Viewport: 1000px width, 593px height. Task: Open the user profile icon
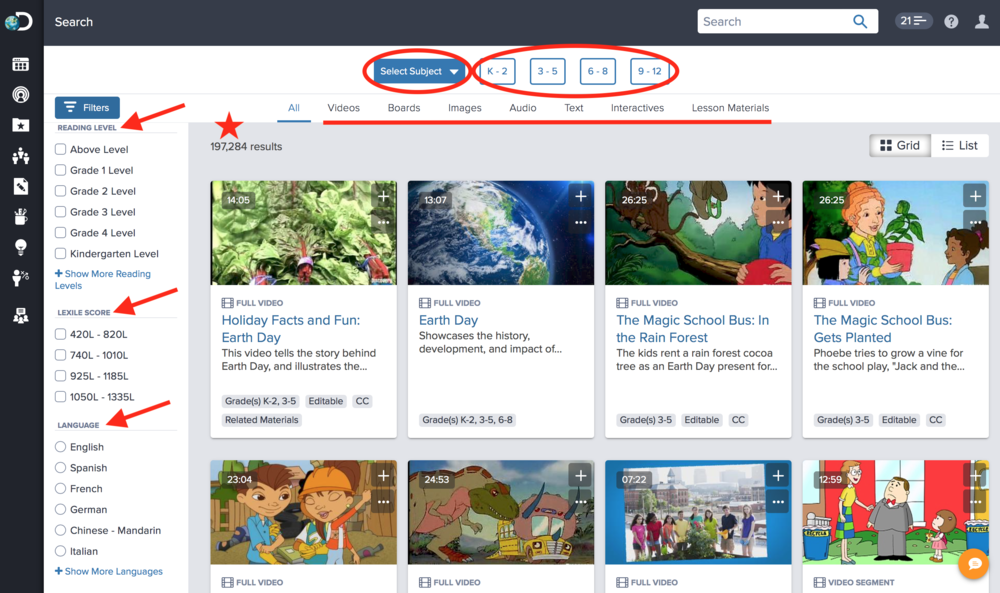point(982,22)
